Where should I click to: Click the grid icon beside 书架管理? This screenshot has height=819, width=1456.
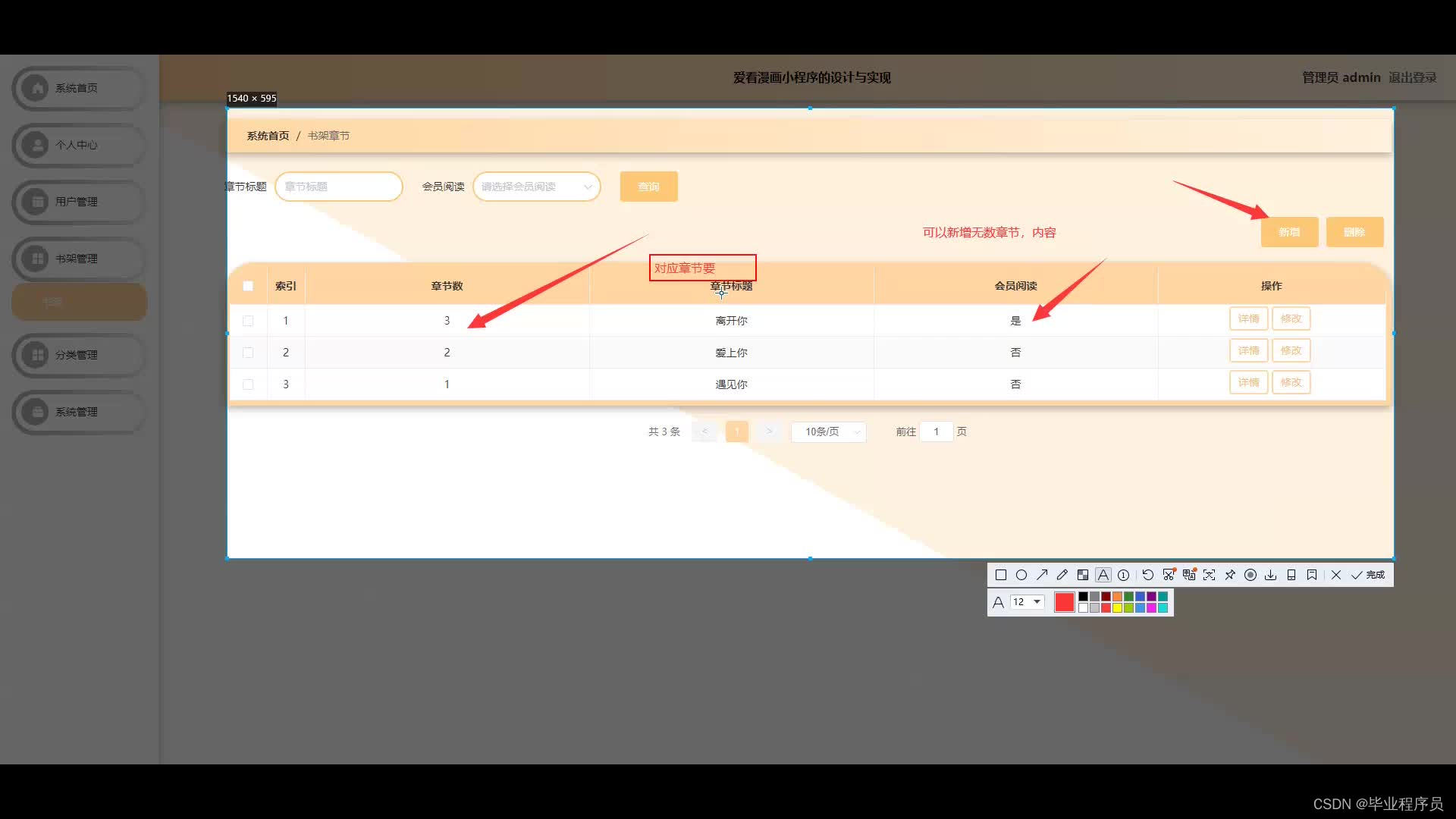(x=36, y=259)
